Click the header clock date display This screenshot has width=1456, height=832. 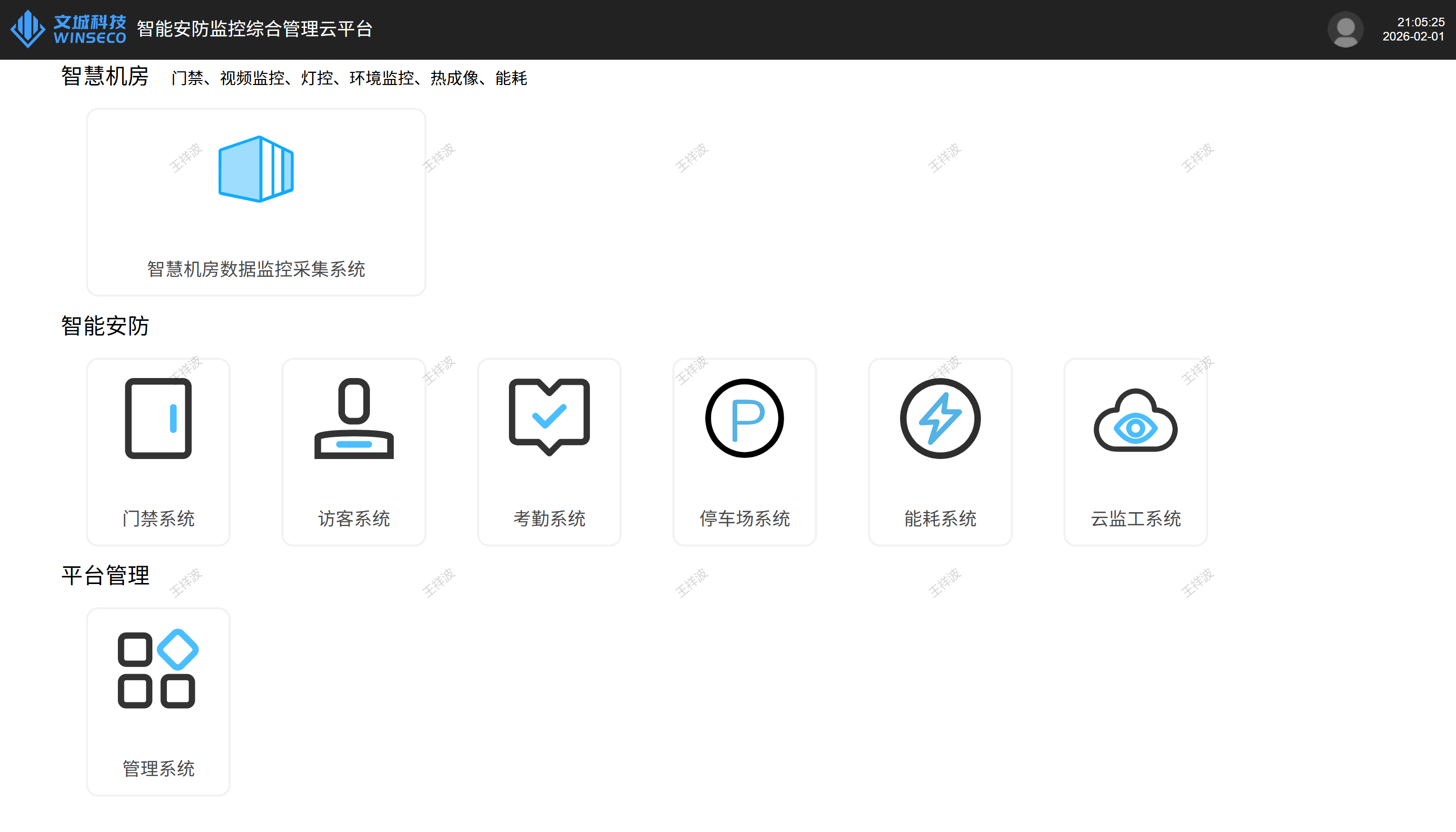[1413, 29]
